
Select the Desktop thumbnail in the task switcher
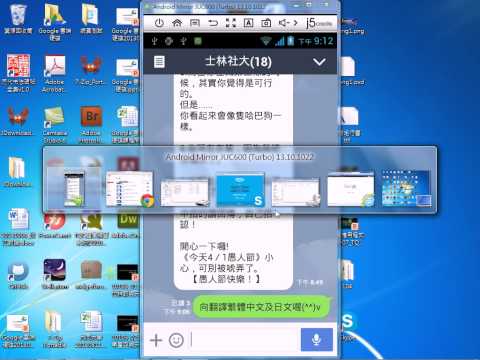pyautogui.click(x=406, y=188)
